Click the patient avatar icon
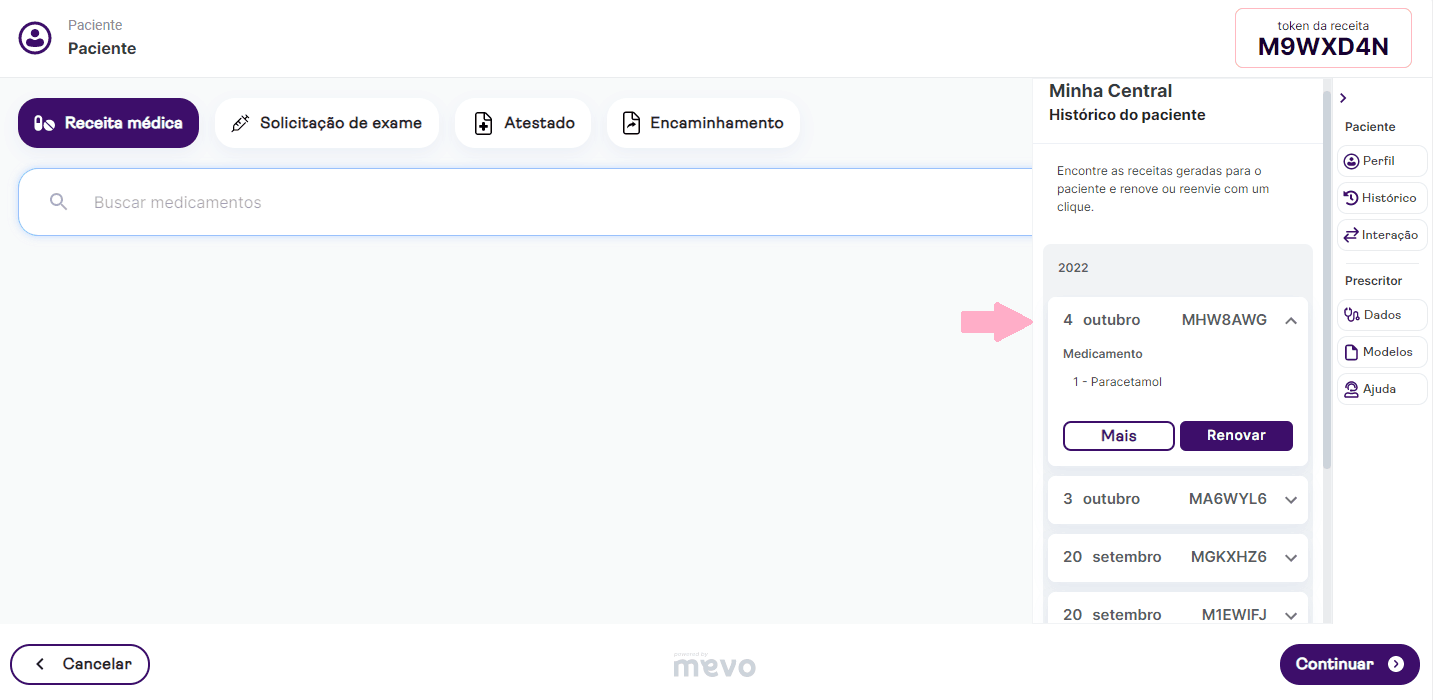The width and height of the screenshot is (1433, 700). pos(36,38)
